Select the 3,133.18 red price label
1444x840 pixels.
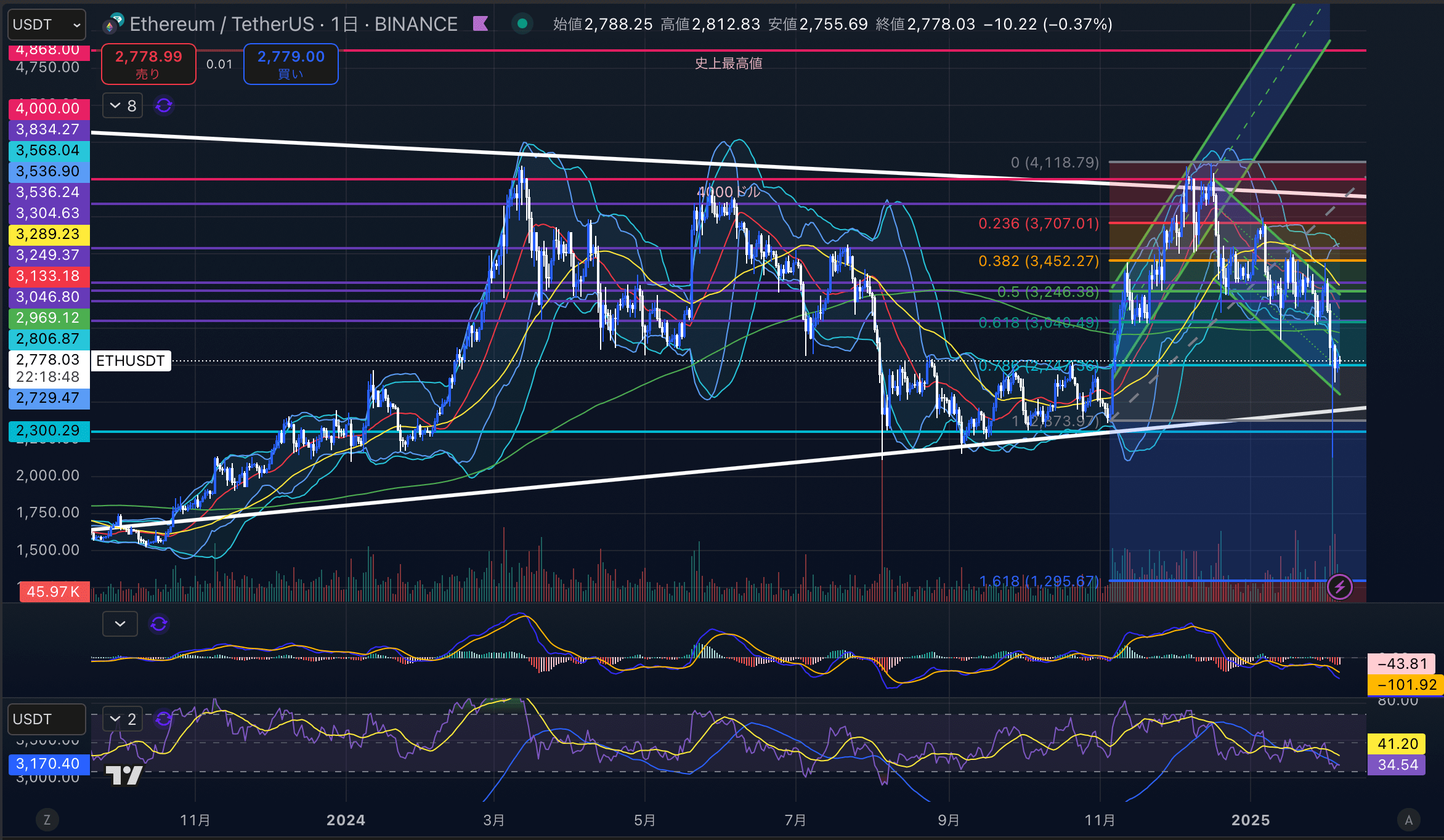pos(48,276)
